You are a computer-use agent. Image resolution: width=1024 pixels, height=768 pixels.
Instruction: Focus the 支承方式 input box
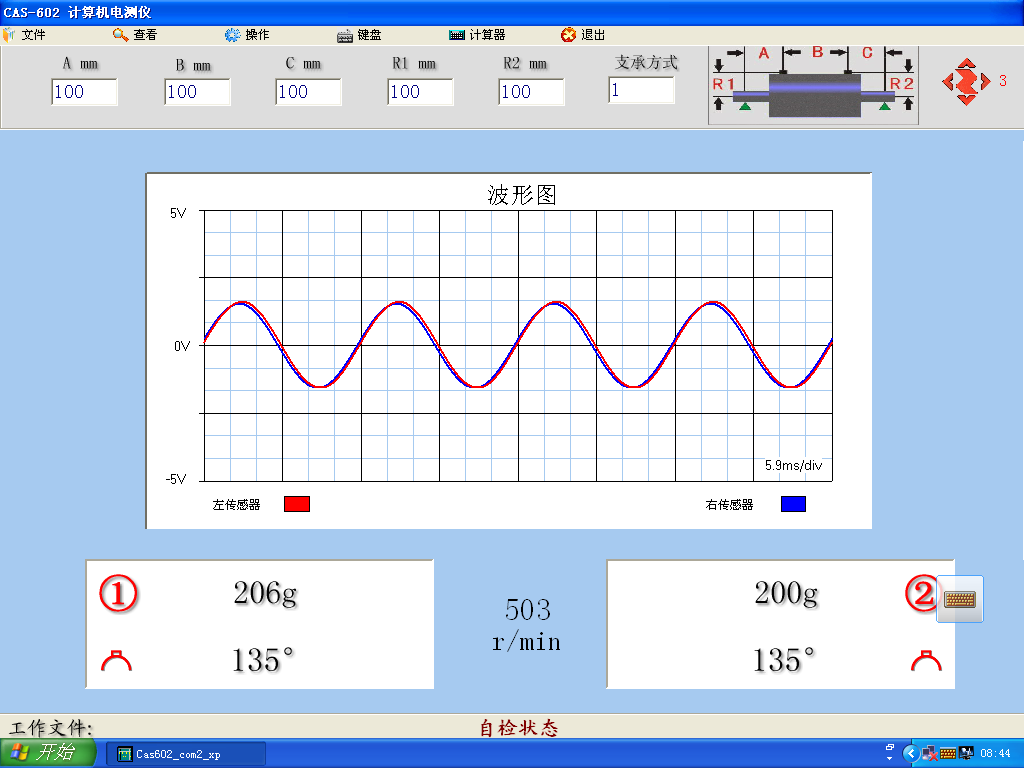coord(641,90)
